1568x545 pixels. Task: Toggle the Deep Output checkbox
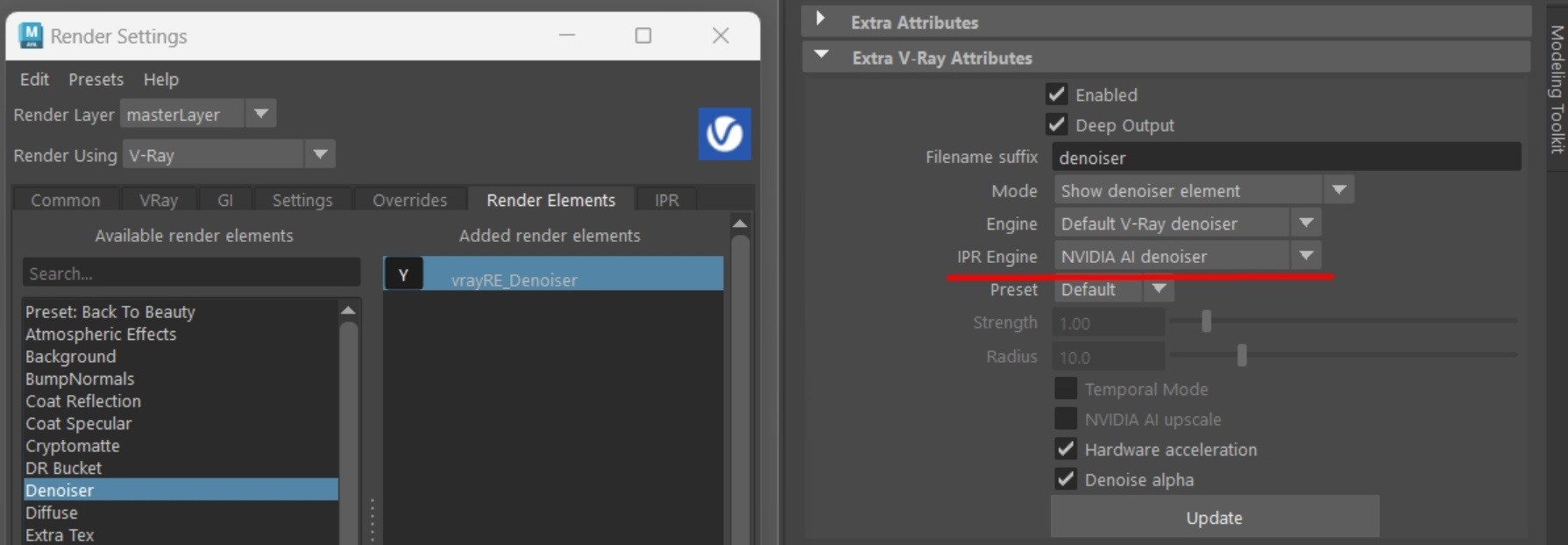coord(1057,125)
